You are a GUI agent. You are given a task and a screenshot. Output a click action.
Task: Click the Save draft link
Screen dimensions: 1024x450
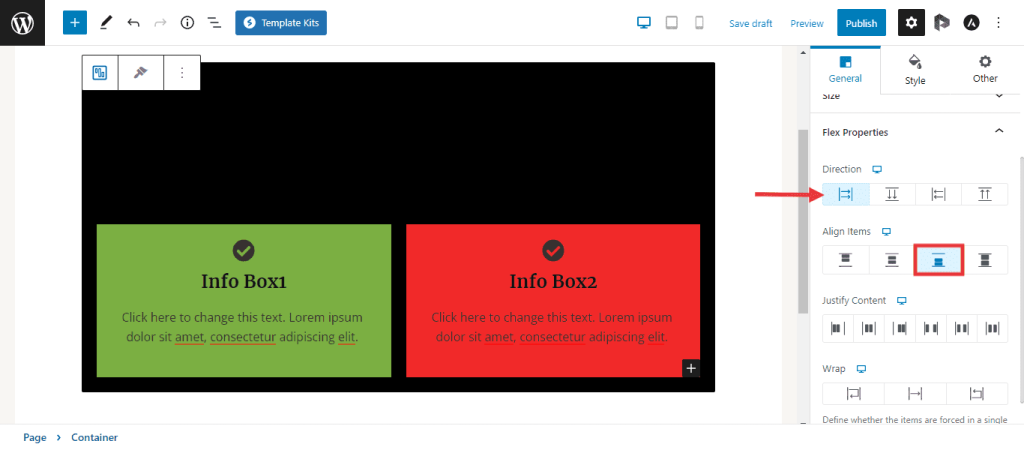tap(750, 23)
